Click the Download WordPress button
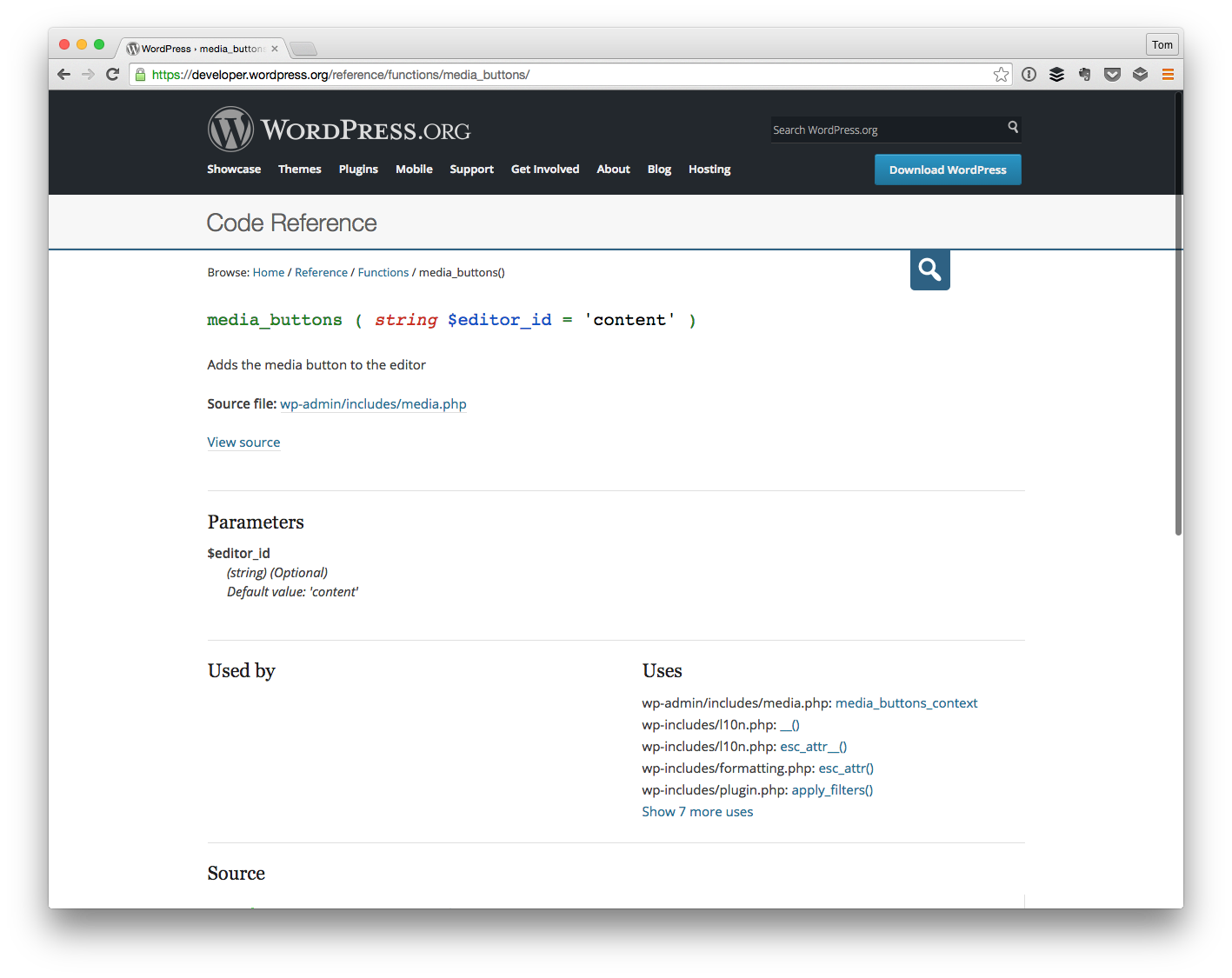 click(x=947, y=169)
